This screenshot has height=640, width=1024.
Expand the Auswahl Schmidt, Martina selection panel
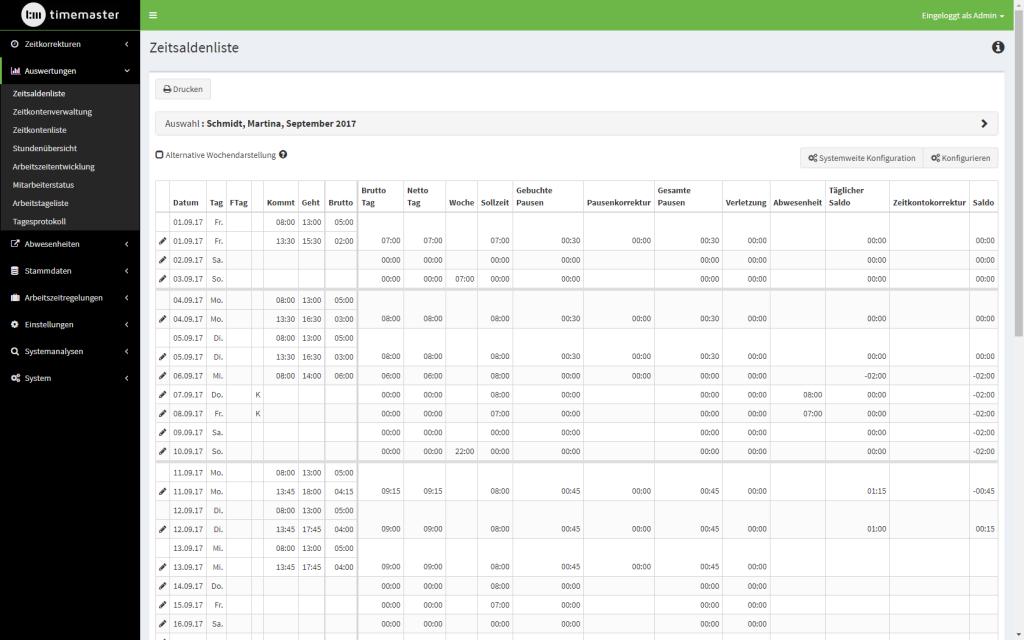tap(983, 124)
